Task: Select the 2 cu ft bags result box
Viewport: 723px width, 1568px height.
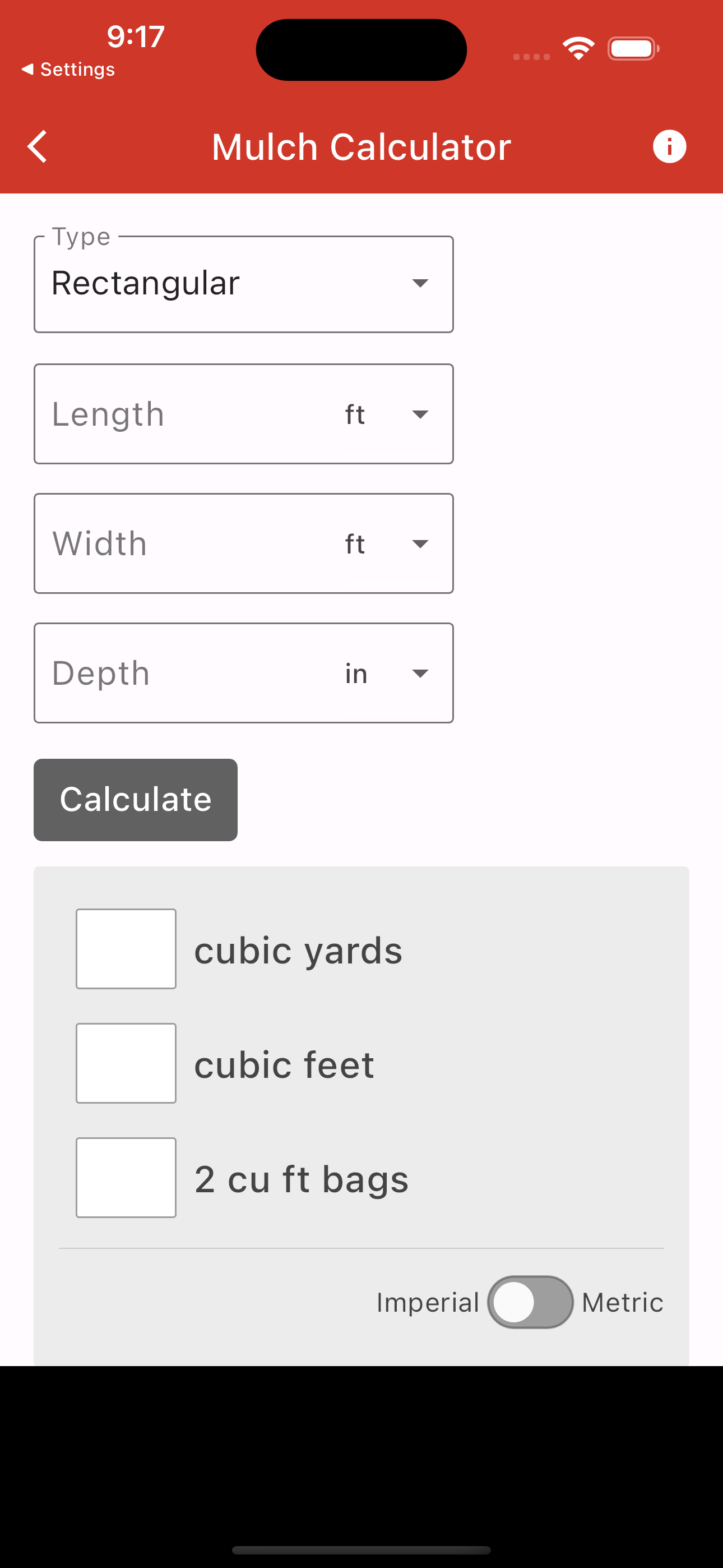Action: (126, 1178)
